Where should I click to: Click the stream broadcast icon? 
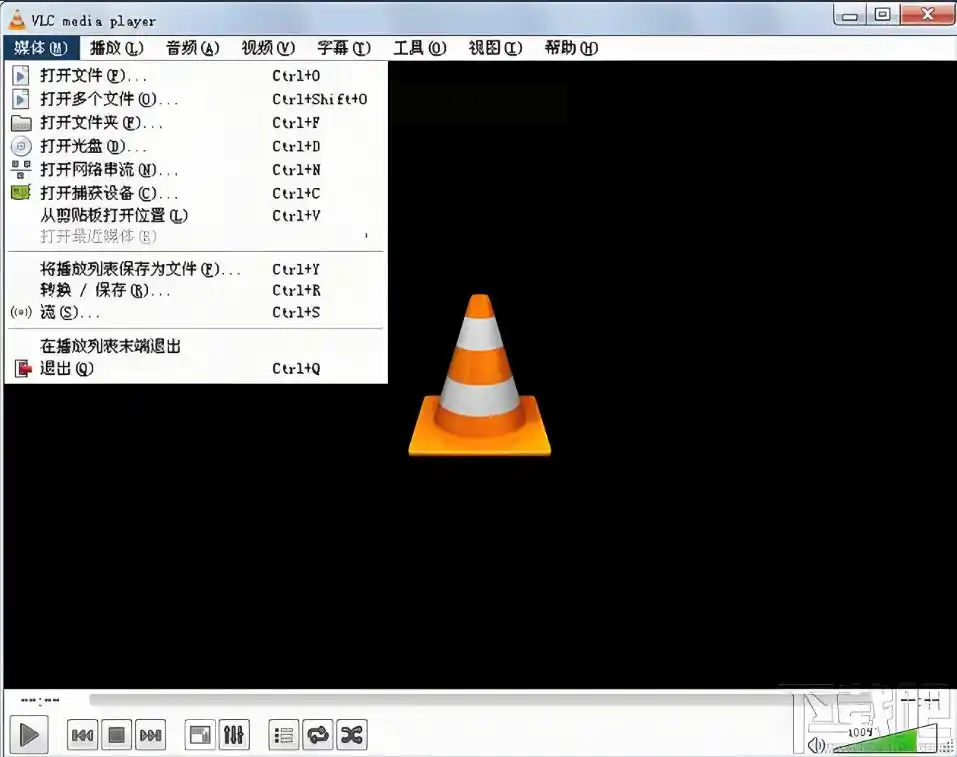pyautogui.click(x=21, y=313)
